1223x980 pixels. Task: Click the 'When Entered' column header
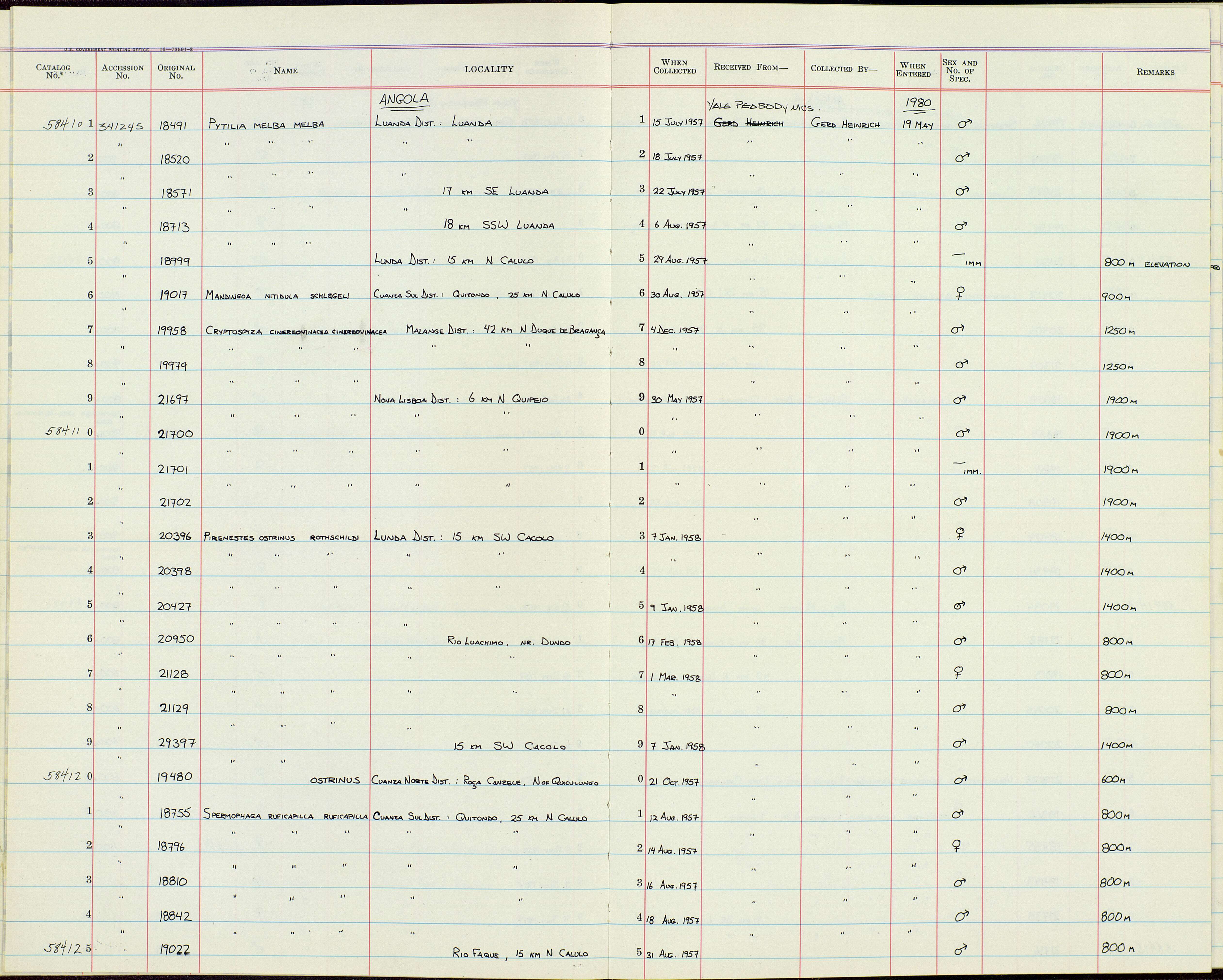coord(913,70)
